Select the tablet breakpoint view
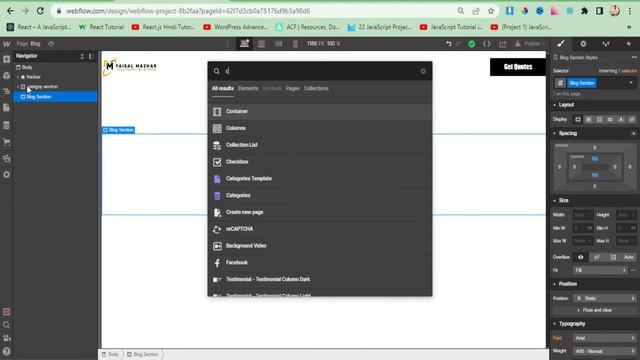This screenshot has height=360, width=640. point(262,44)
